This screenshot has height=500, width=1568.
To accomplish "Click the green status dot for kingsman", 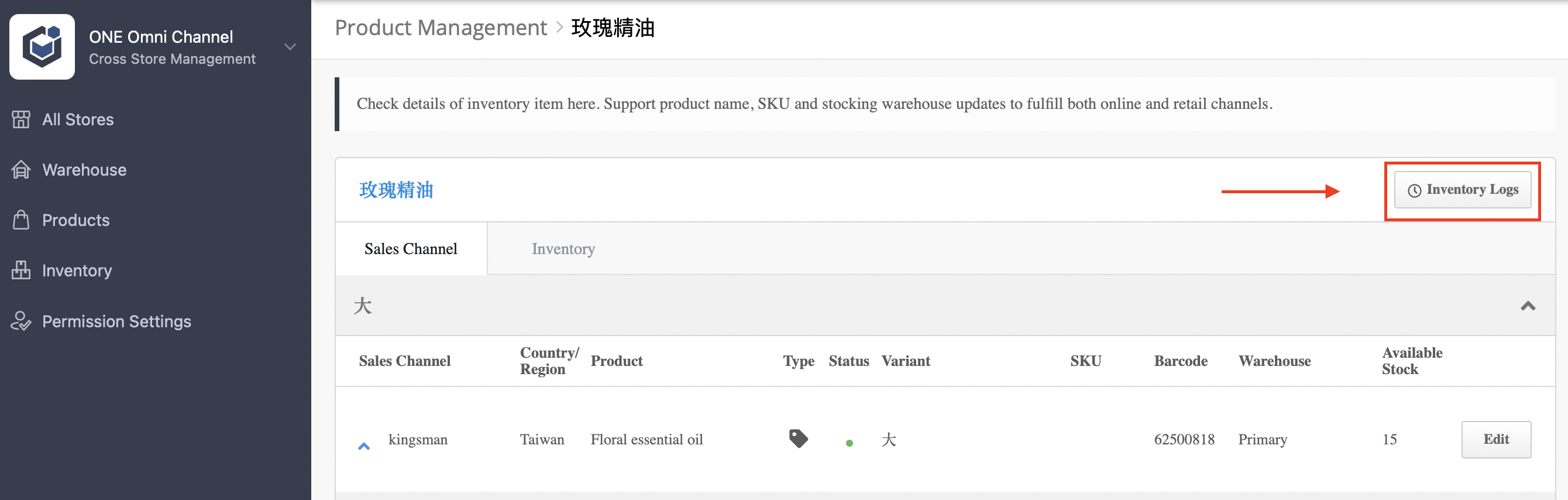I will point(849,443).
